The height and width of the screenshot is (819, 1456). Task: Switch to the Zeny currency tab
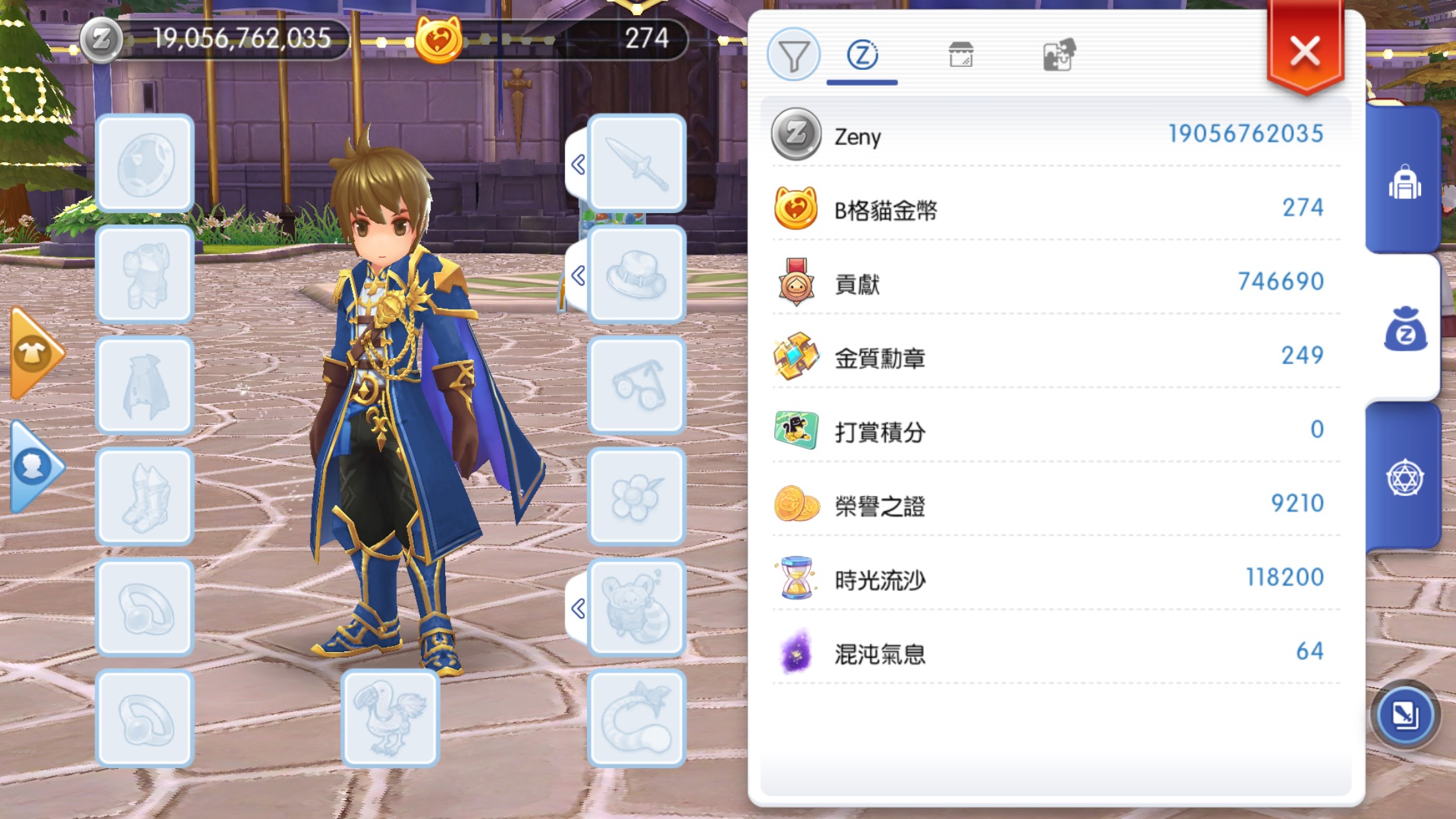click(862, 55)
